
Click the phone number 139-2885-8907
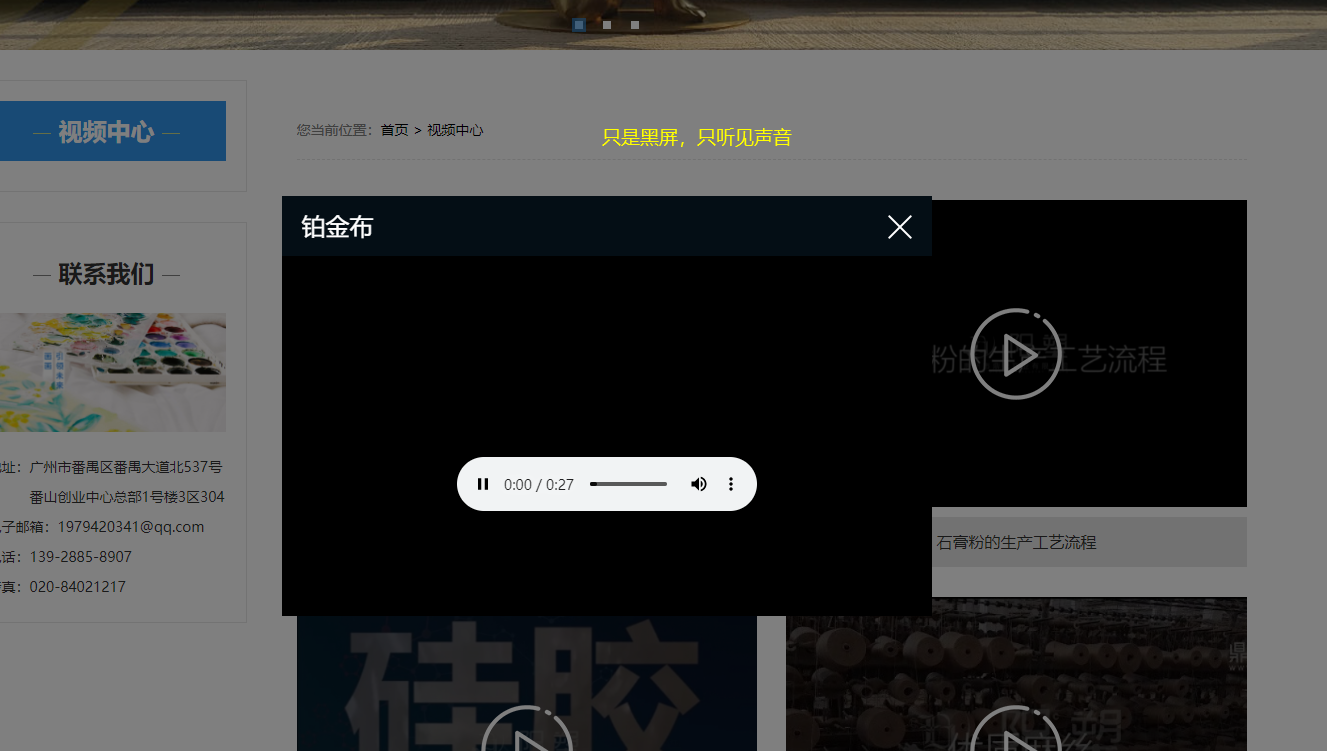tap(81, 557)
